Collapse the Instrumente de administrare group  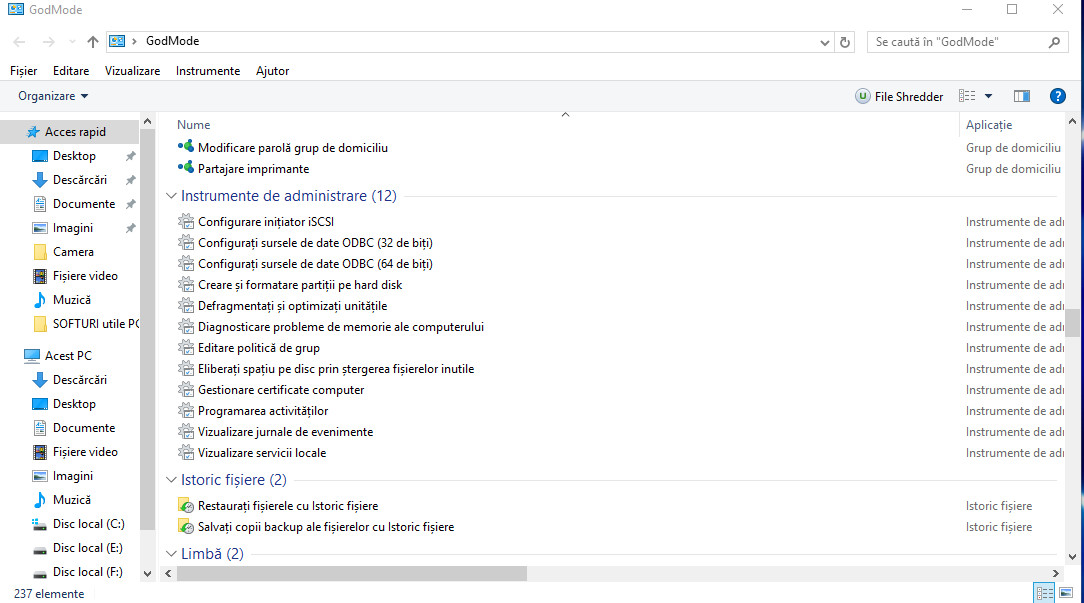click(x=170, y=196)
